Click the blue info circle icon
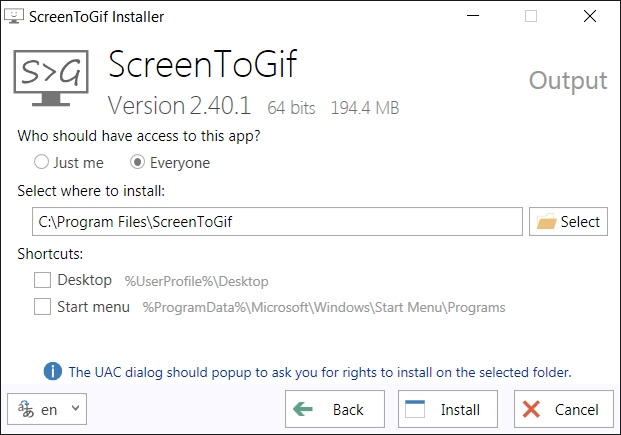The image size is (621, 435). 53,372
